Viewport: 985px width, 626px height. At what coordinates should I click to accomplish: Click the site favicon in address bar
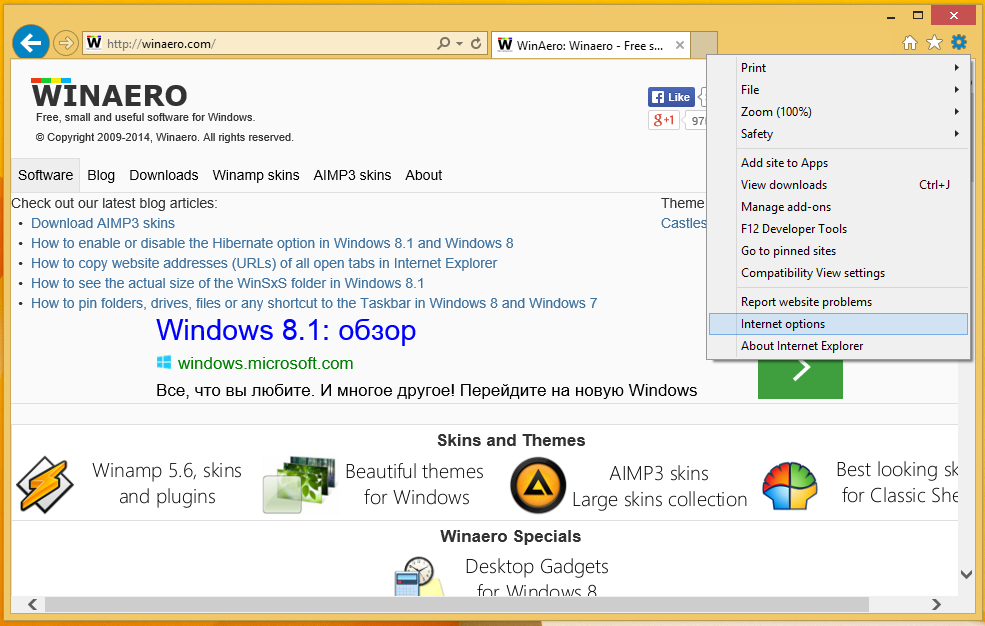[94, 43]
